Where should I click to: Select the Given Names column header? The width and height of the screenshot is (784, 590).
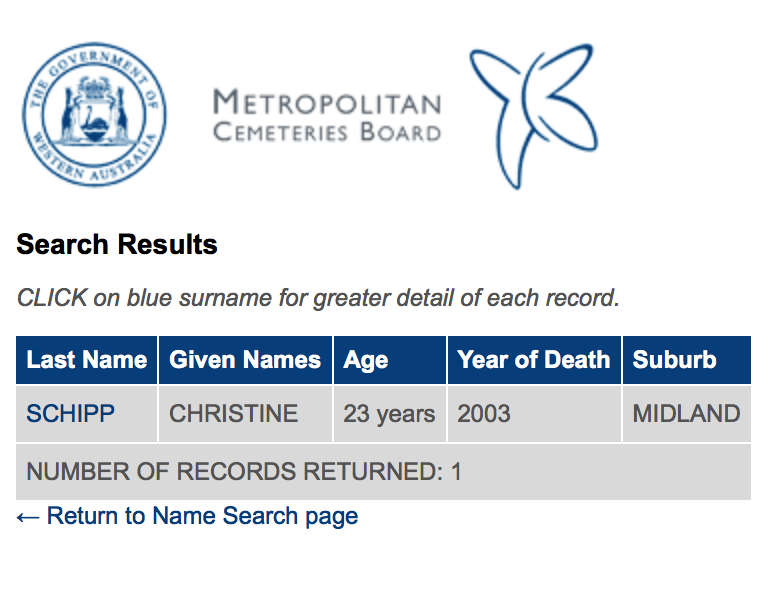pos(245,360)
